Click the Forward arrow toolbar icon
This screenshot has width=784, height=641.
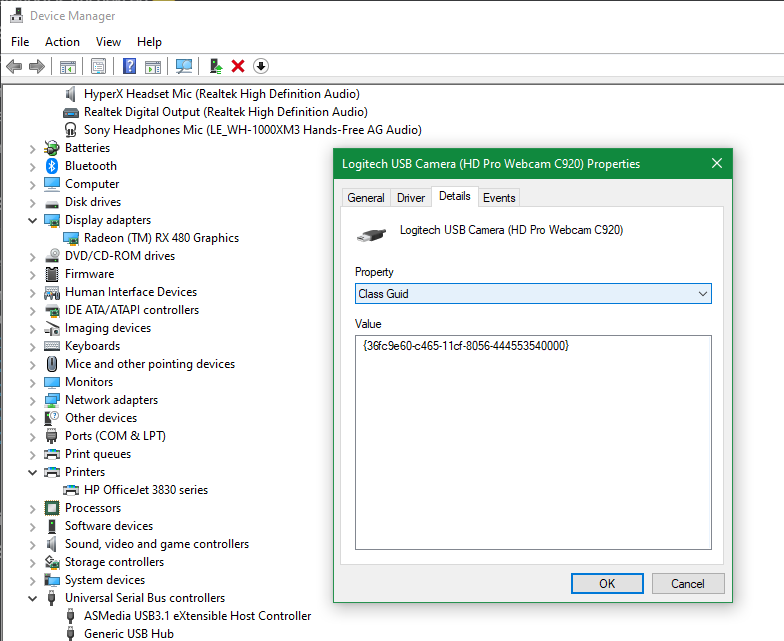pyautogui.click(x=37, y=66)
